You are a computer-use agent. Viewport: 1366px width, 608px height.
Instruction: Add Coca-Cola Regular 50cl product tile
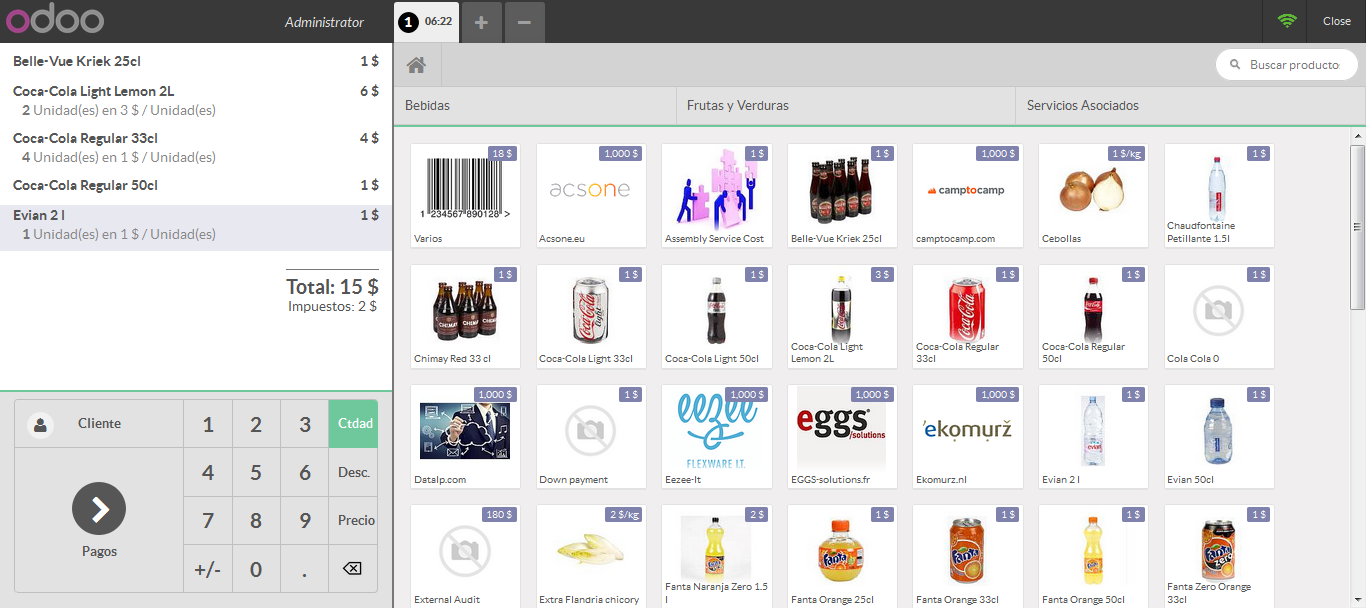[x=1093, y=316]
